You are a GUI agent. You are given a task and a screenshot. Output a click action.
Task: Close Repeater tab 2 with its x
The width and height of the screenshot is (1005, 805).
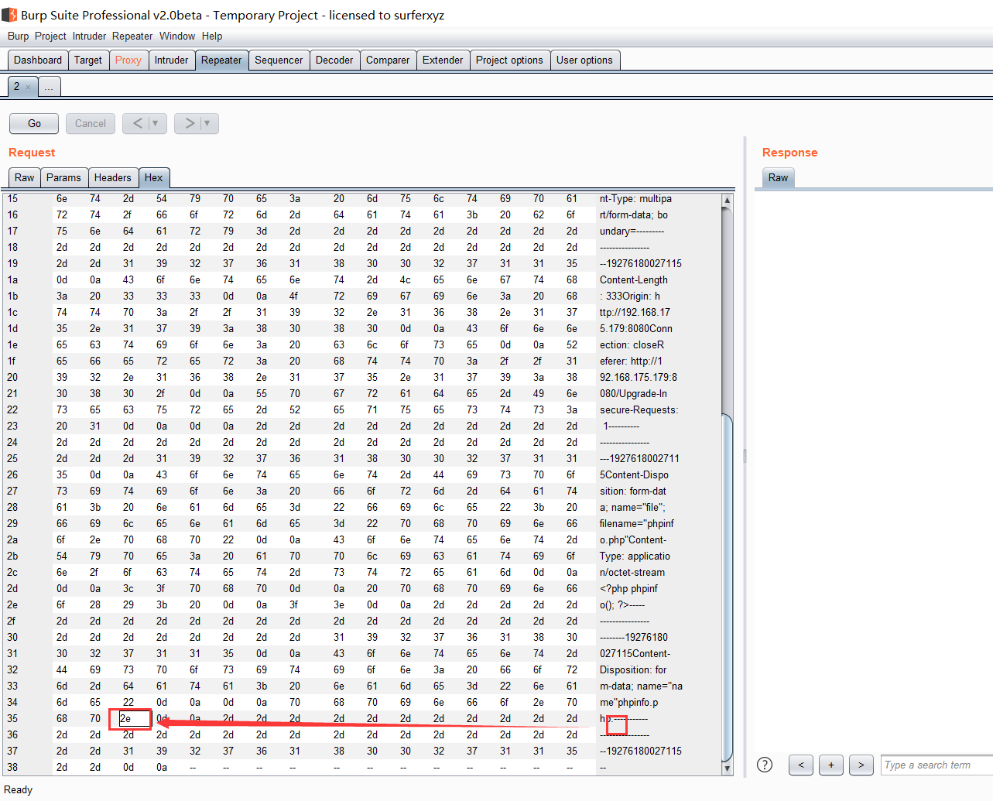28,87
